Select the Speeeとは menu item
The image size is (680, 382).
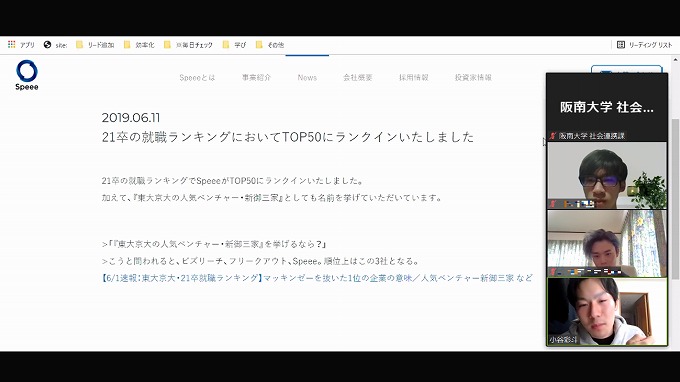[x=197, y=78]
